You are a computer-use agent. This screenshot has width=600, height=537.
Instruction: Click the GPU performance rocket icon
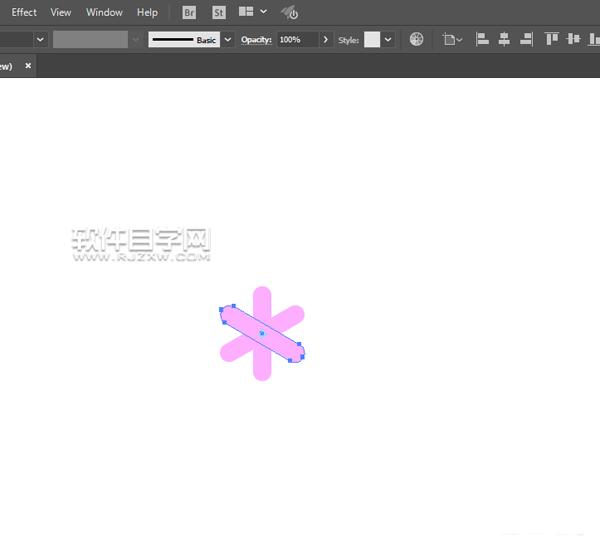tap(289, 13)
